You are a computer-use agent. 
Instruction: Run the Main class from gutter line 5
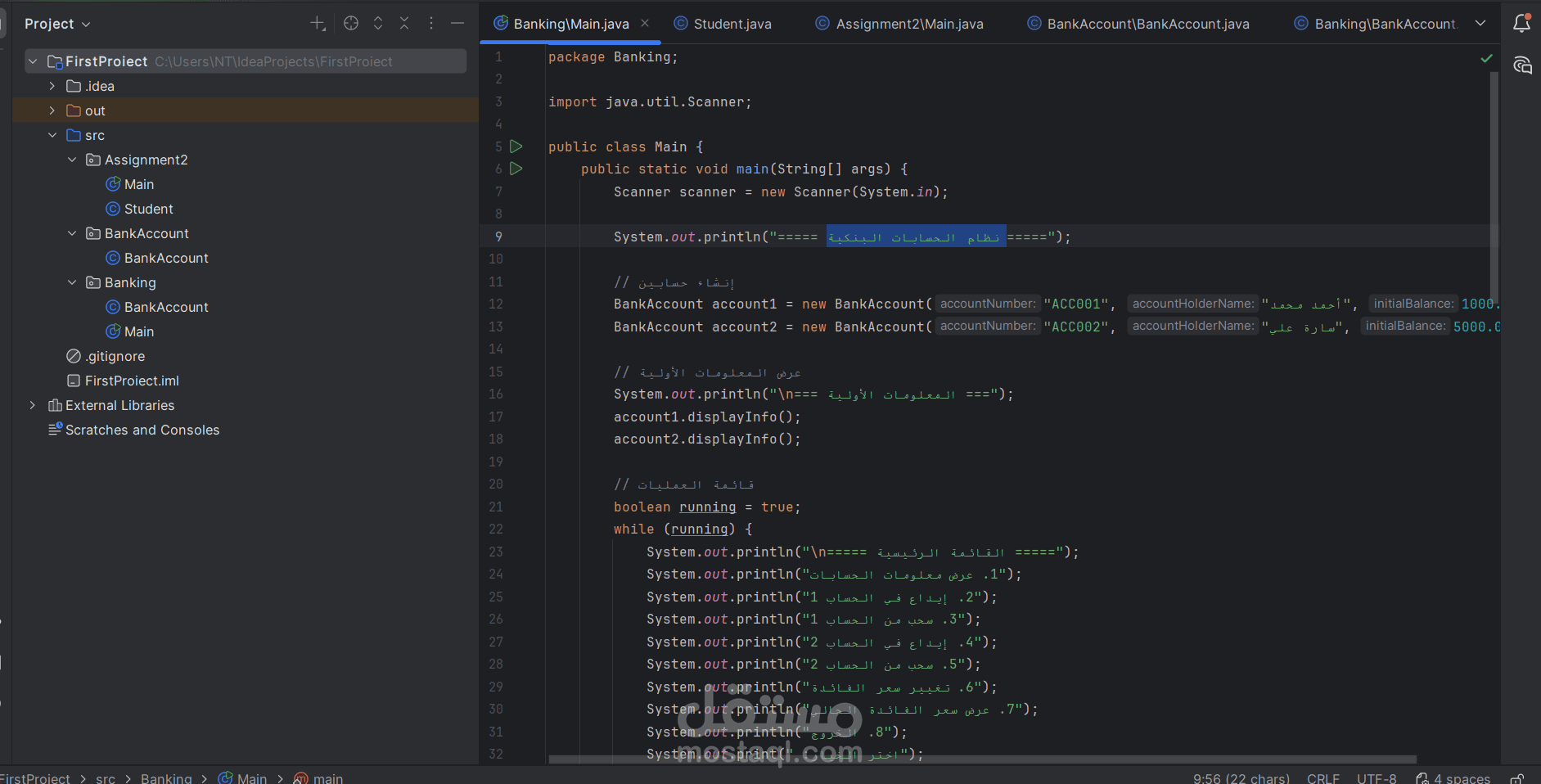(516, 146)
